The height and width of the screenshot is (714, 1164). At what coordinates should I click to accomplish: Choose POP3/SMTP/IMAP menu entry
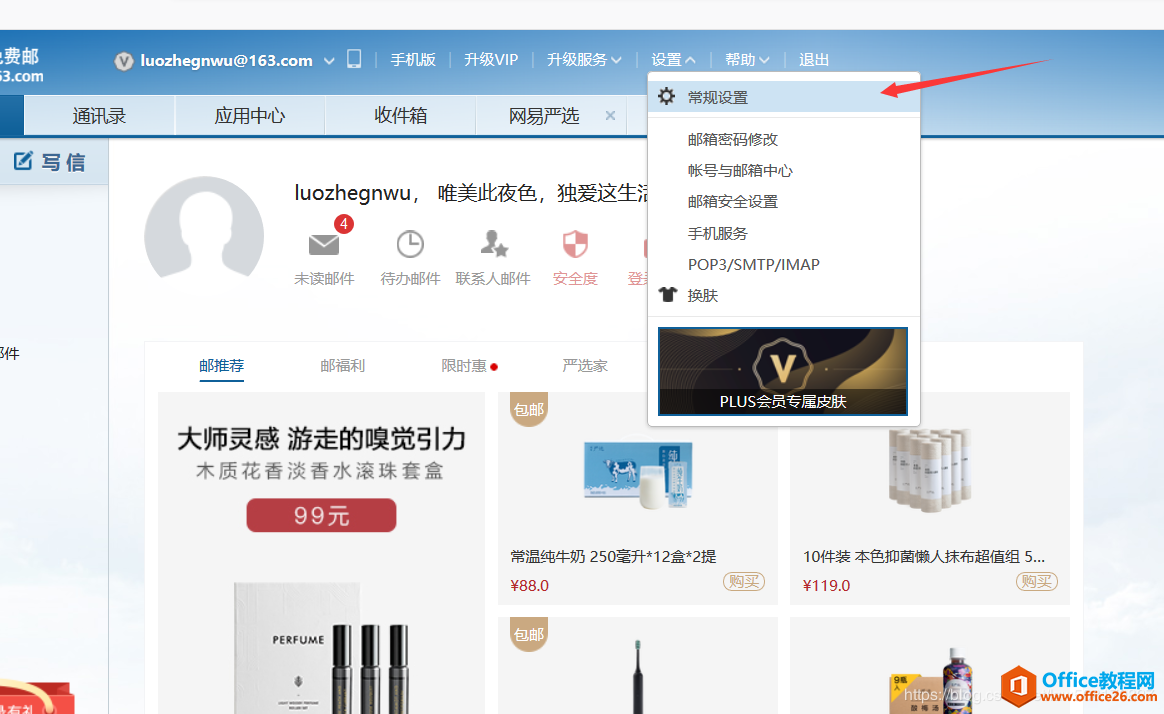tap(753, 265)
